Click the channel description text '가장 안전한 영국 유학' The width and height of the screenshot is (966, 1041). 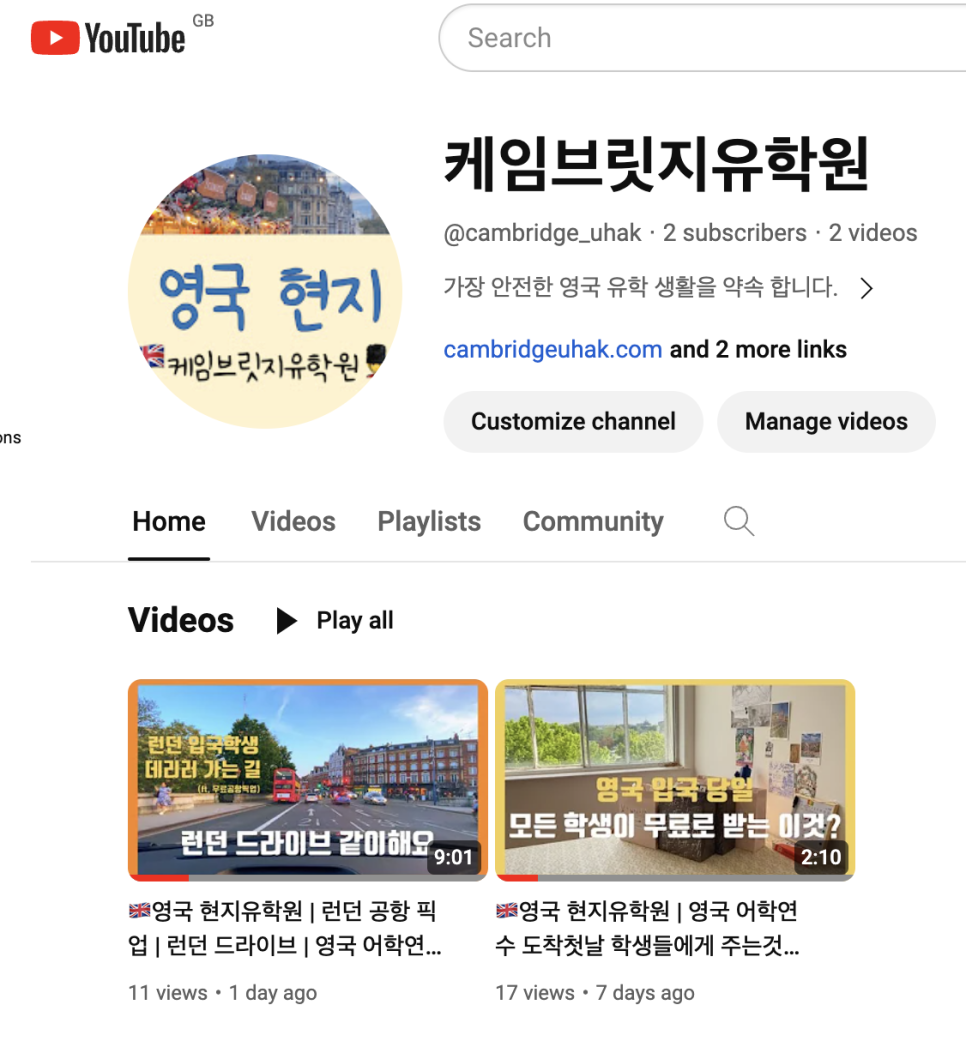point(640,287)
